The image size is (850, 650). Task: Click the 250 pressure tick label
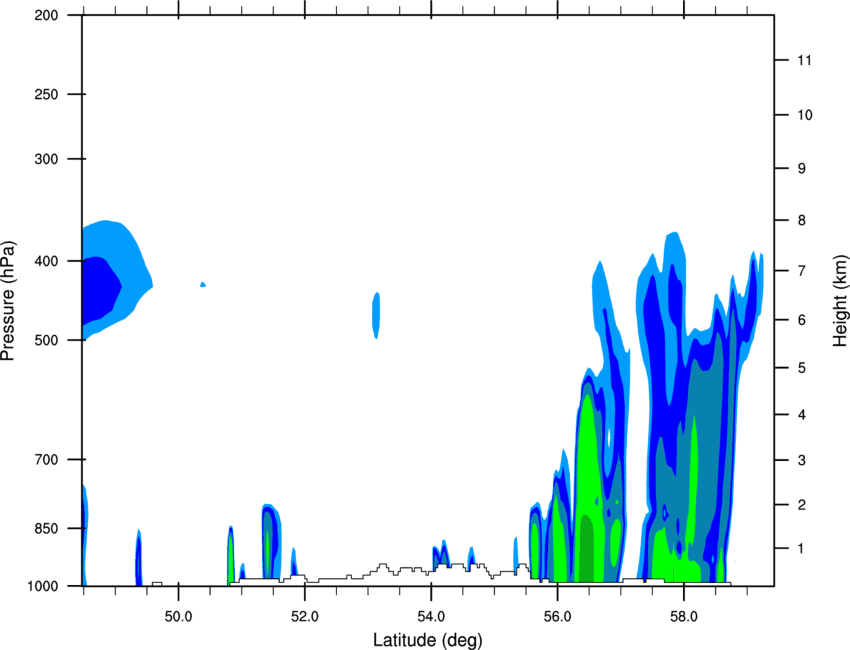tap(46, 94)
